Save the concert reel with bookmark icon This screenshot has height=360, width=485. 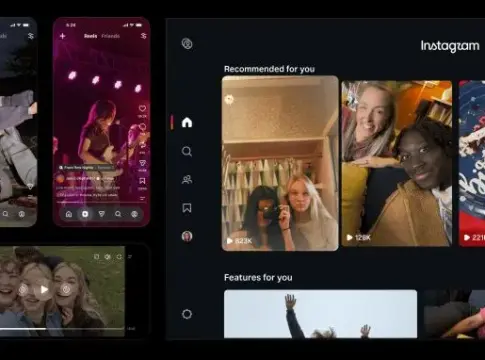pyautogui.click(x=142, y=181)
